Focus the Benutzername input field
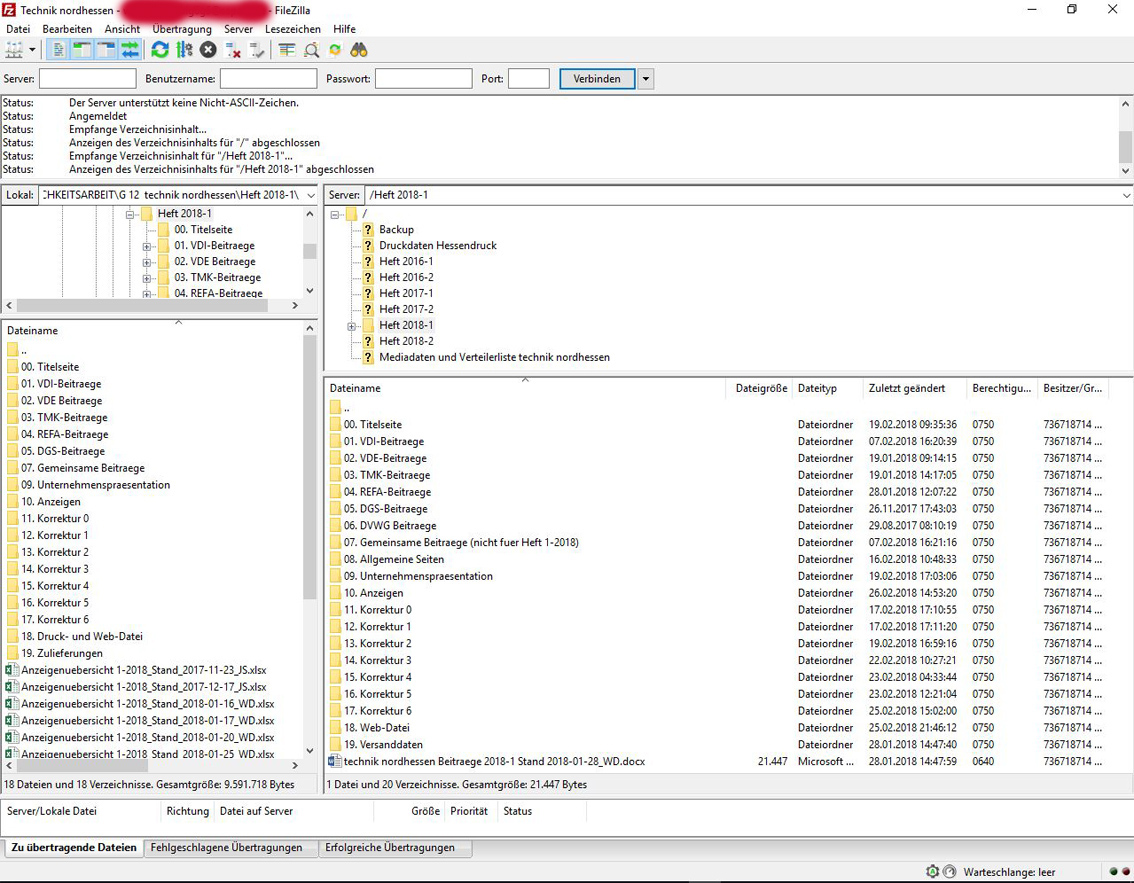1134x883 pixels. (268, 79)
